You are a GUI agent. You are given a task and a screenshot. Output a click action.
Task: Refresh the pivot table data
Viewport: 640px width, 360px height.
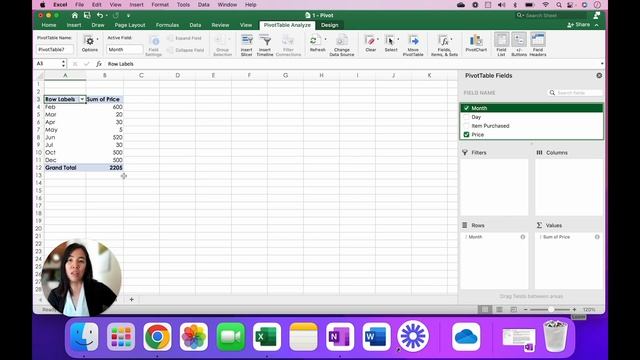317,43
